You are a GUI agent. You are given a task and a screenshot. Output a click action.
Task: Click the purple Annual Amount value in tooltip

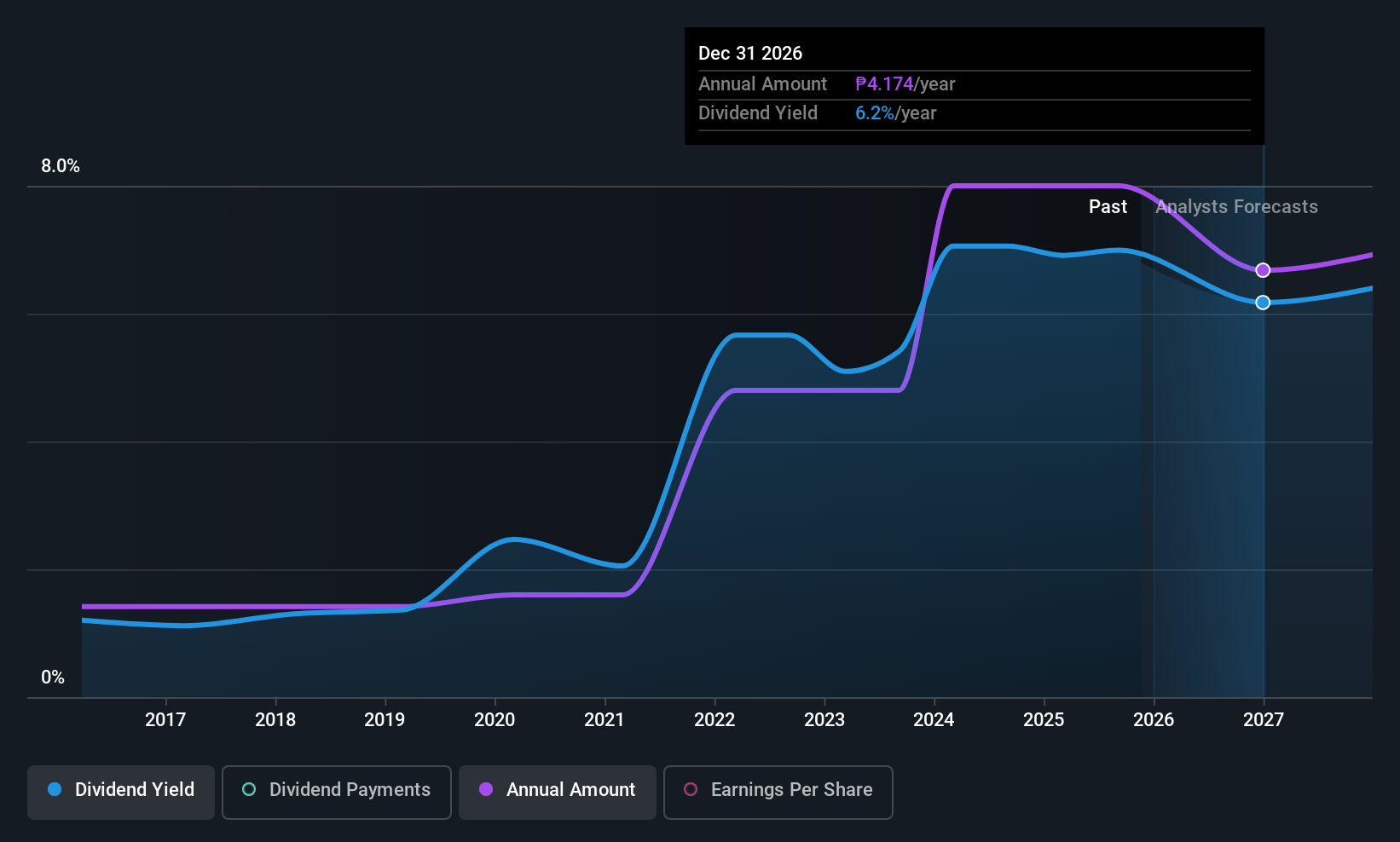point(883,84)
